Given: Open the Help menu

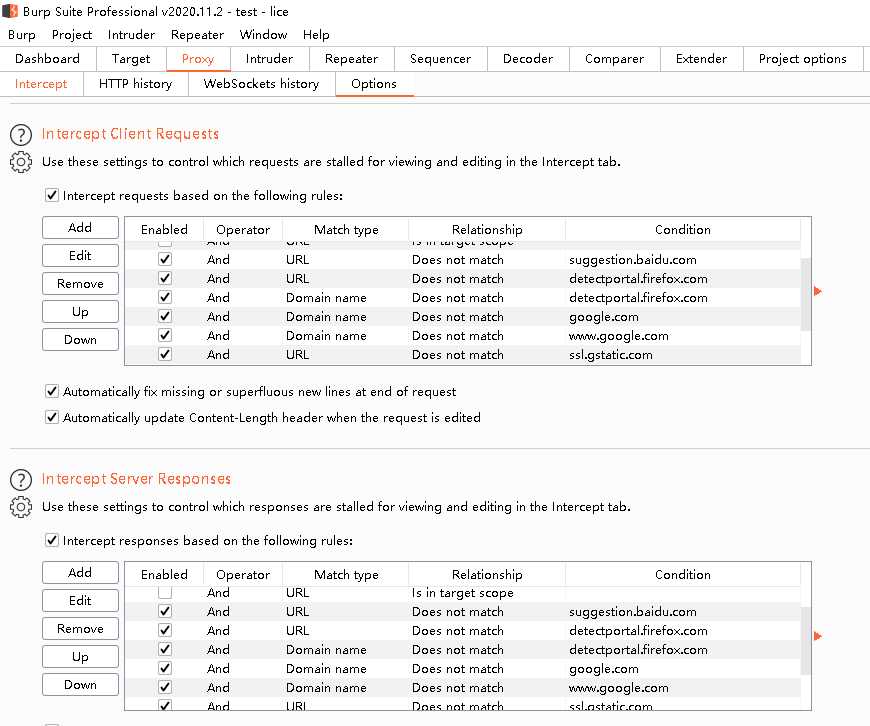Looking at the screenshot, I should tap(316, 34).
